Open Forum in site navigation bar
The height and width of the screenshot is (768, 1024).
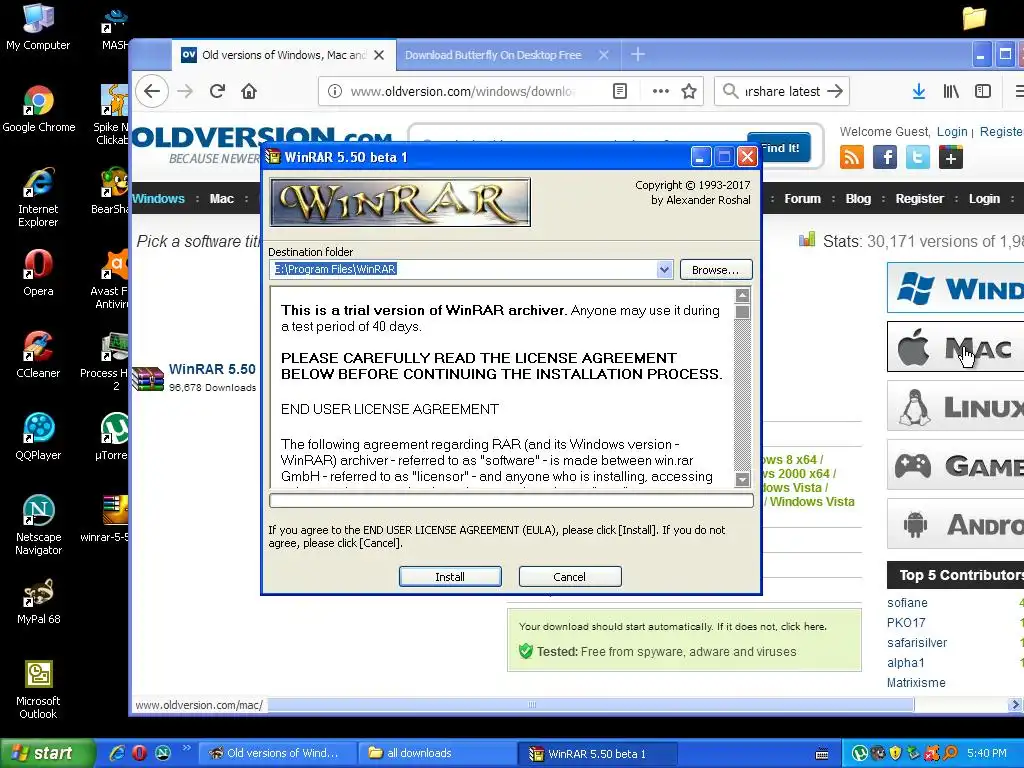point(803,199)
